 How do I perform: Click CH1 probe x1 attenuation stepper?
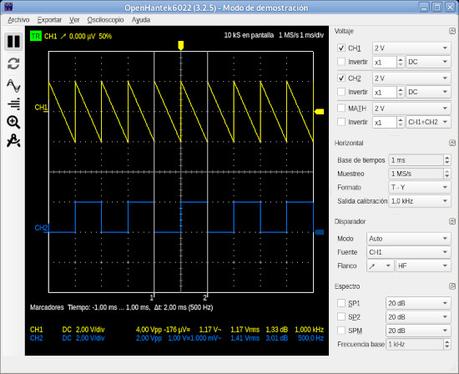point(400,62)
